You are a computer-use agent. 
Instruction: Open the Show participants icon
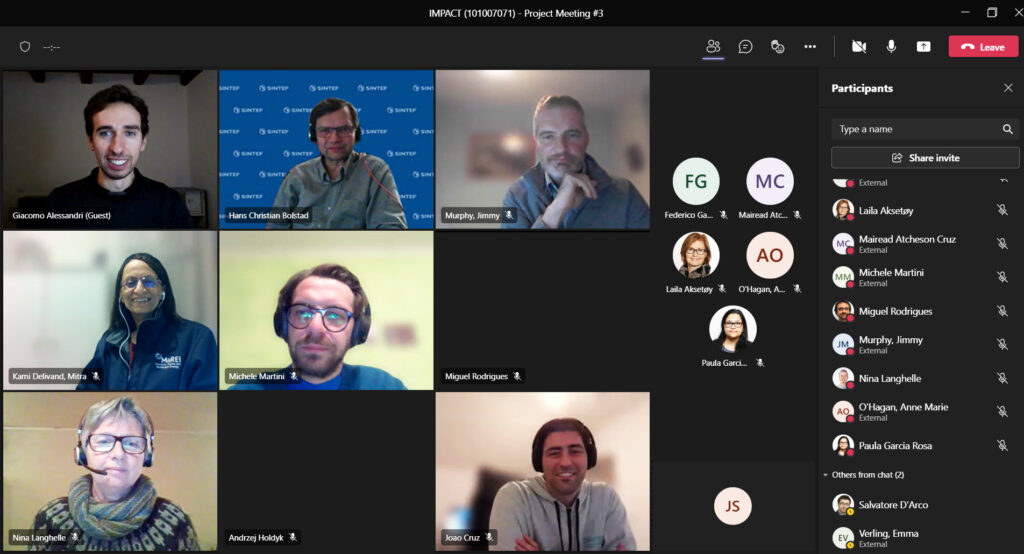tap(712, 46)
